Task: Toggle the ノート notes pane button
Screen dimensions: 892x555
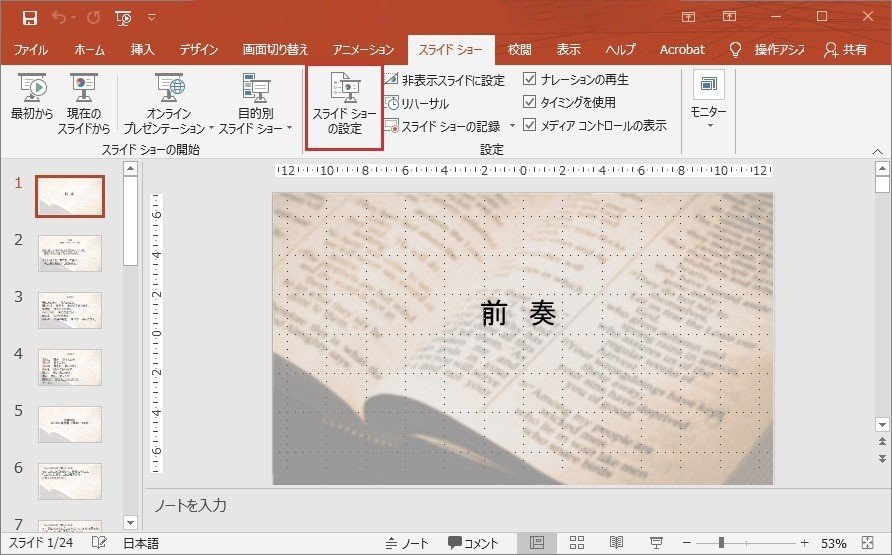Action: point(406,543)
